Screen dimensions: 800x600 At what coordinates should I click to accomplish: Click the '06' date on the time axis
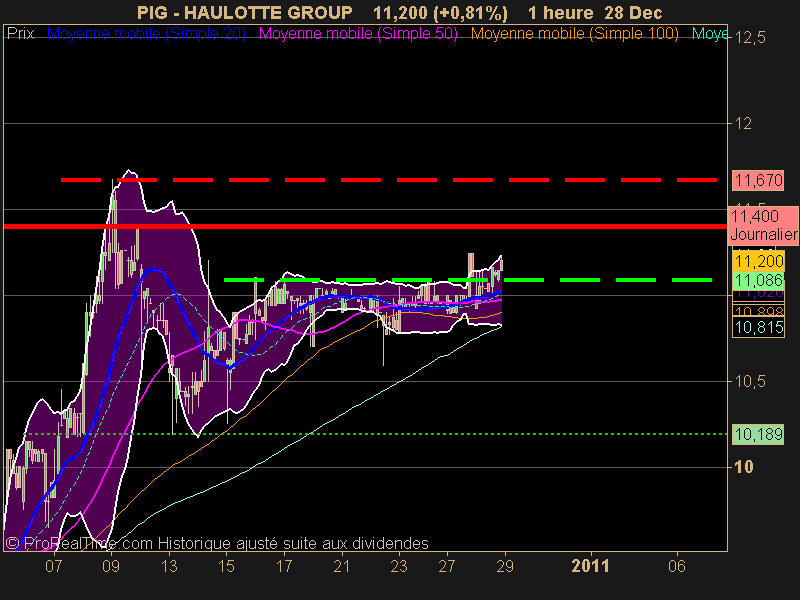pyautogui.click(x=677, y=566)
